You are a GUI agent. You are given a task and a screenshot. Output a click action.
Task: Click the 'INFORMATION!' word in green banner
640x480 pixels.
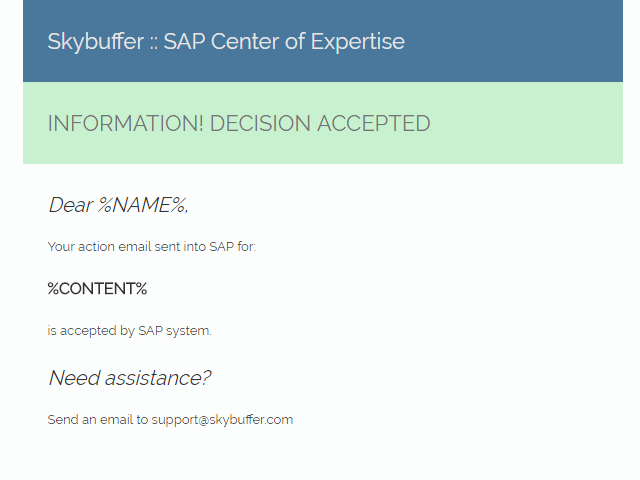click(x=125, y=123)
